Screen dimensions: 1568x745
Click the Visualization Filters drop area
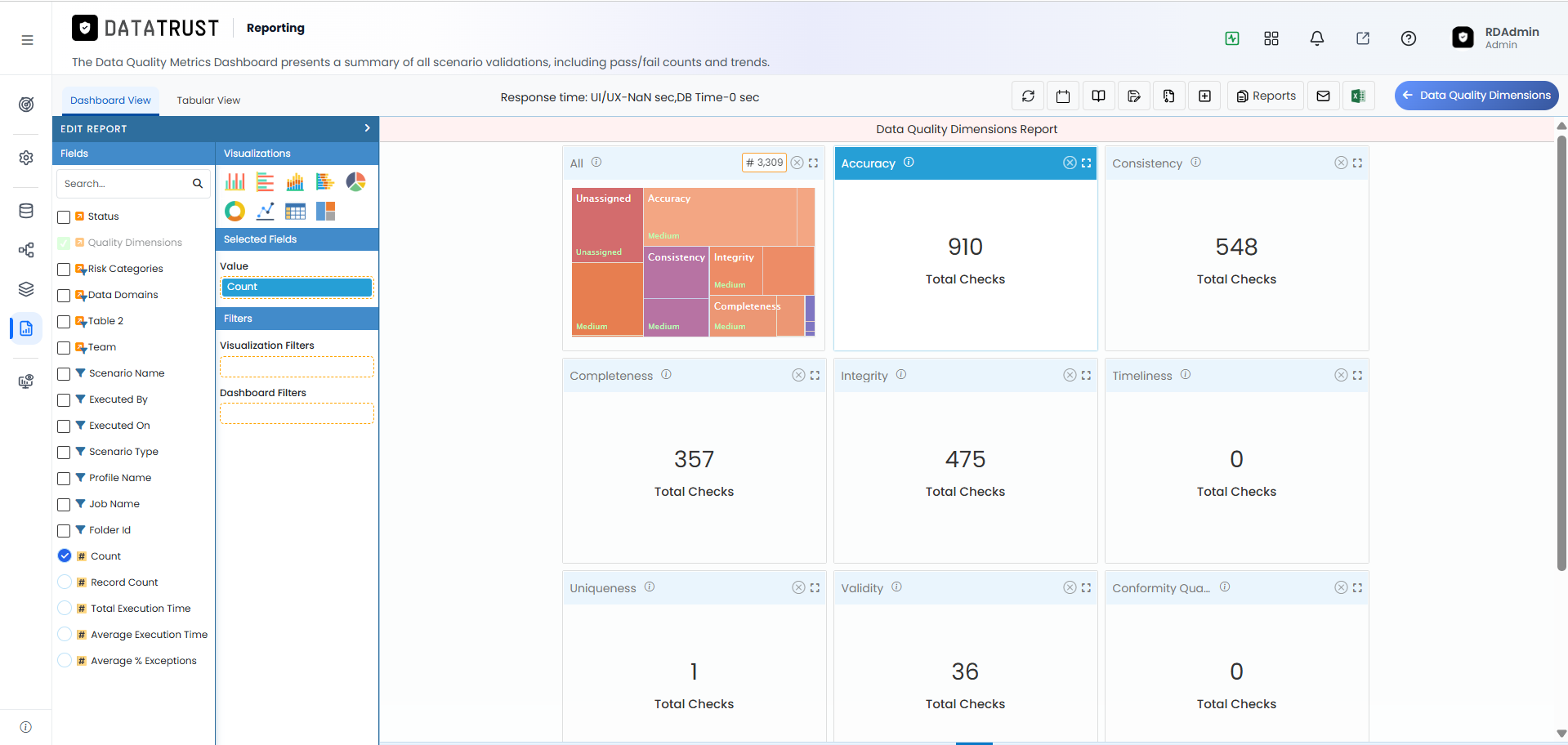[x=297, y=367]
